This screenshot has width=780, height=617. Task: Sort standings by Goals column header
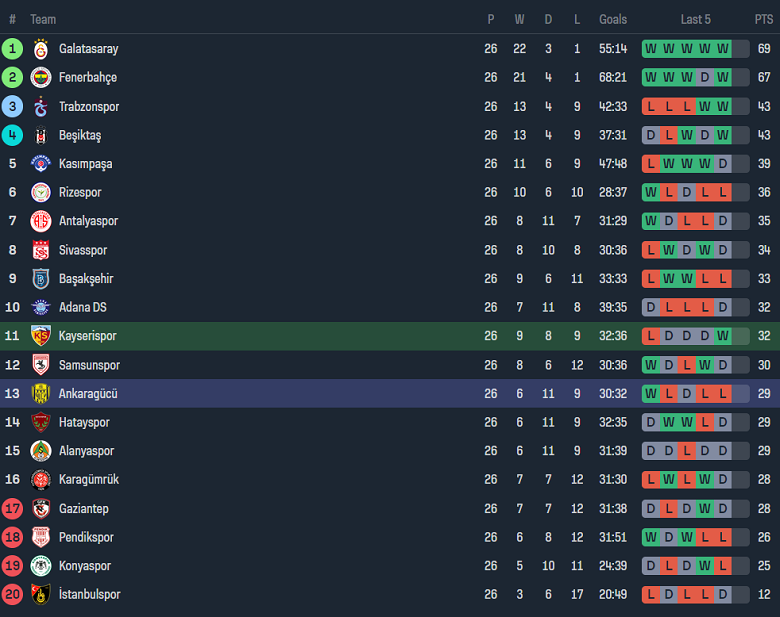[613, 19]
